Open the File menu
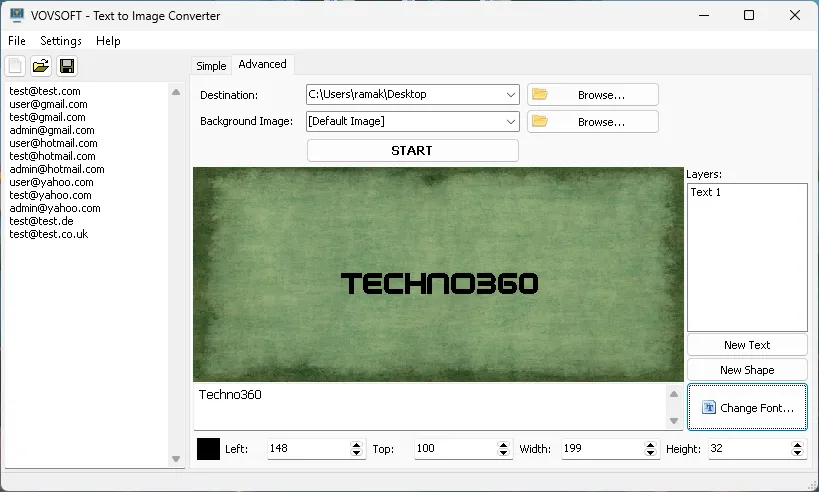This screenshot has width=819, height=492. (x=17, y=41)
